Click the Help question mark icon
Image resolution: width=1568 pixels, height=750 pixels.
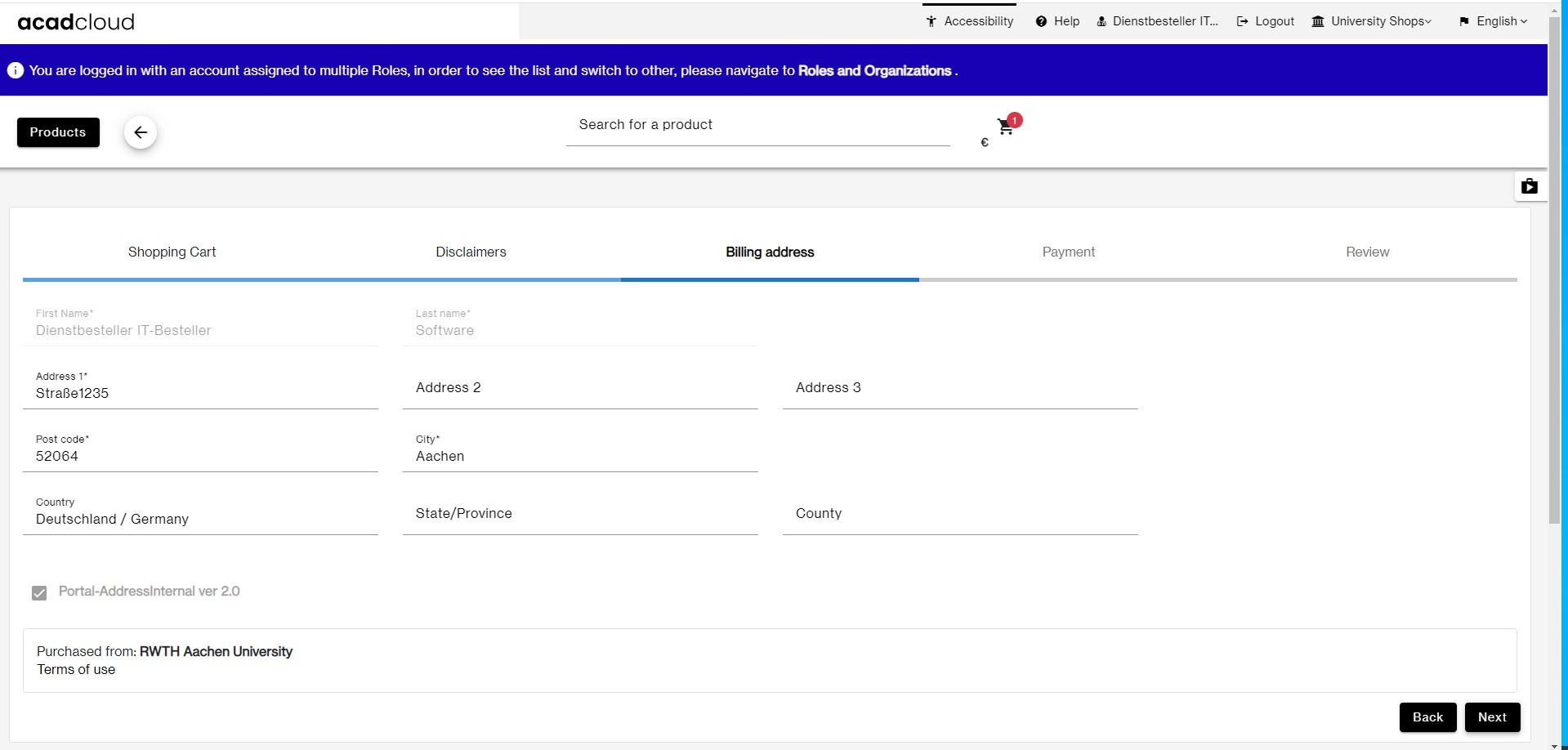(x=1041, y=21)
